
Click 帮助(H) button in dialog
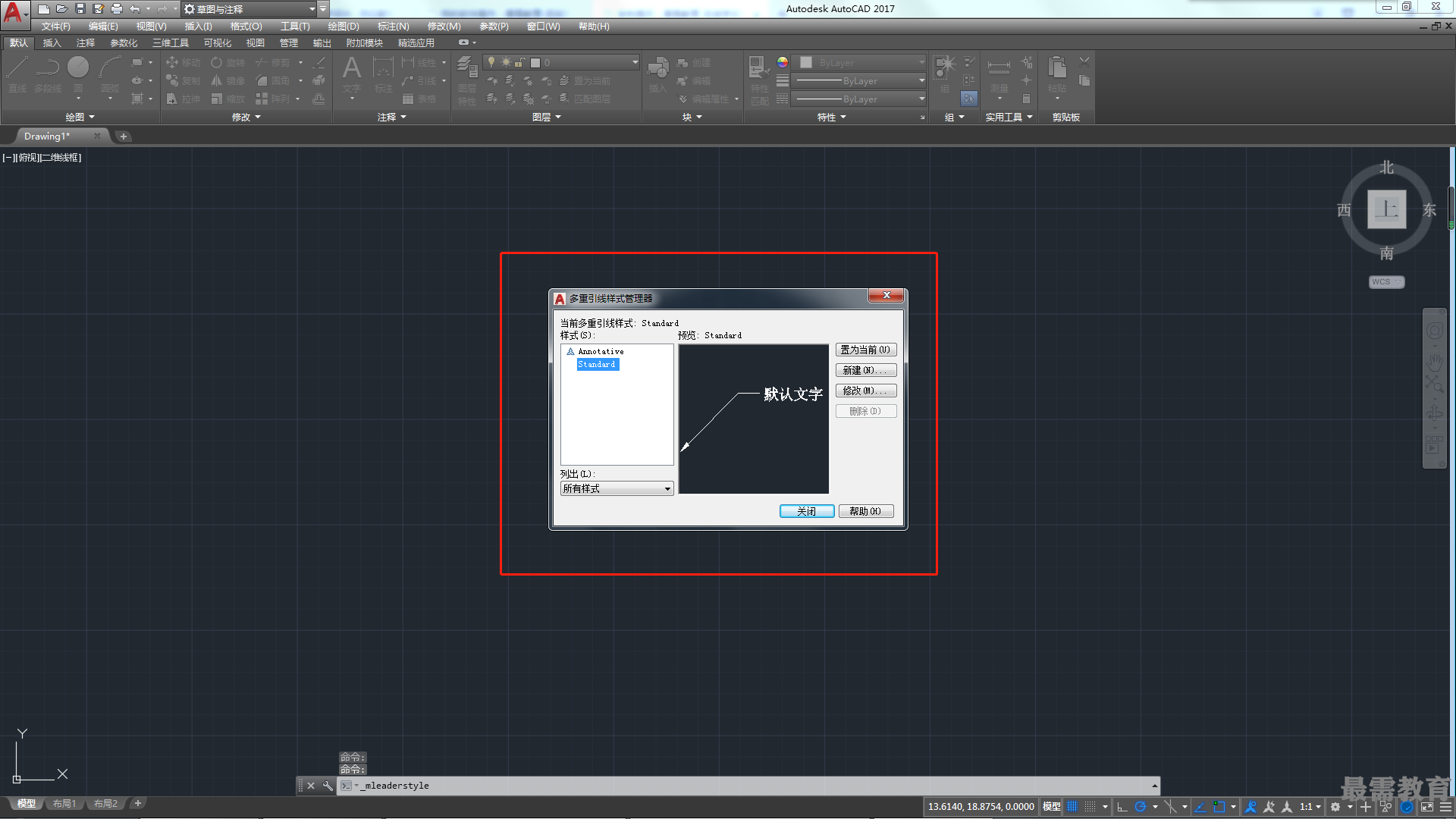(866, 511)
